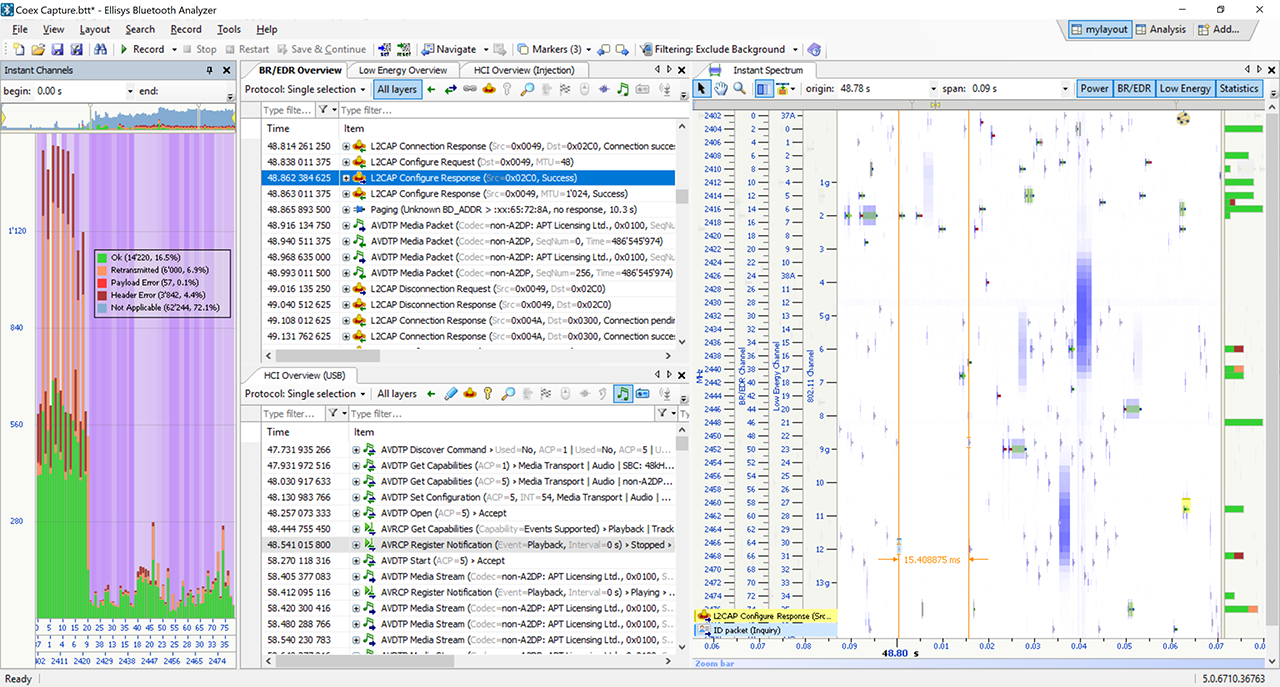Open the Markers (3) dropdown

[x=588, y=49]
